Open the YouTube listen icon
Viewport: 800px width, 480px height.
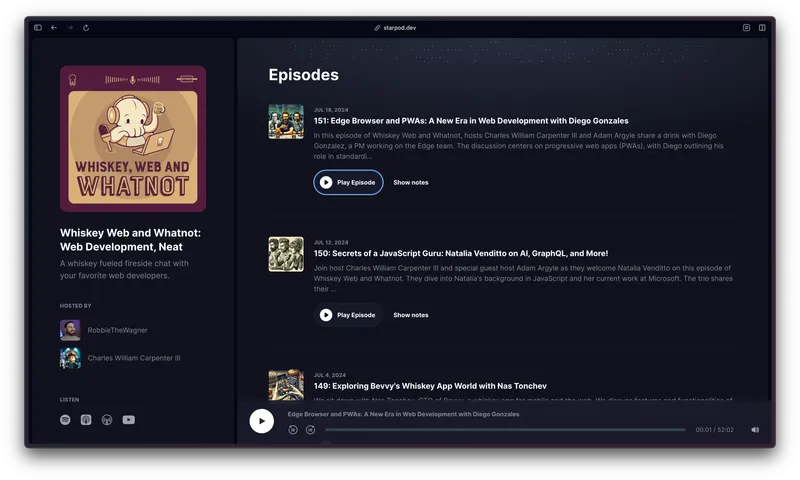[x=128, y=420]
